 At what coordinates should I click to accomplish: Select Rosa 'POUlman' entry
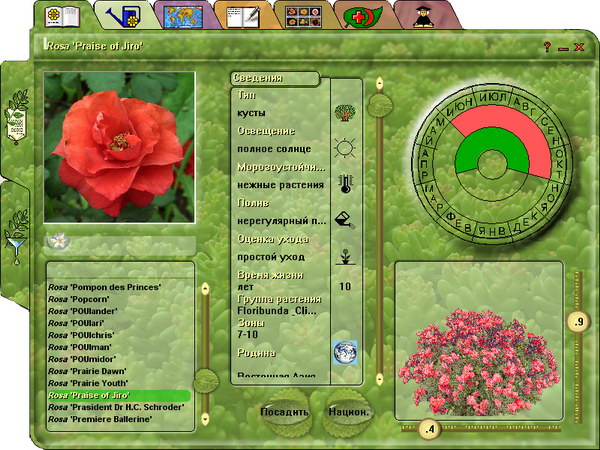80,347
